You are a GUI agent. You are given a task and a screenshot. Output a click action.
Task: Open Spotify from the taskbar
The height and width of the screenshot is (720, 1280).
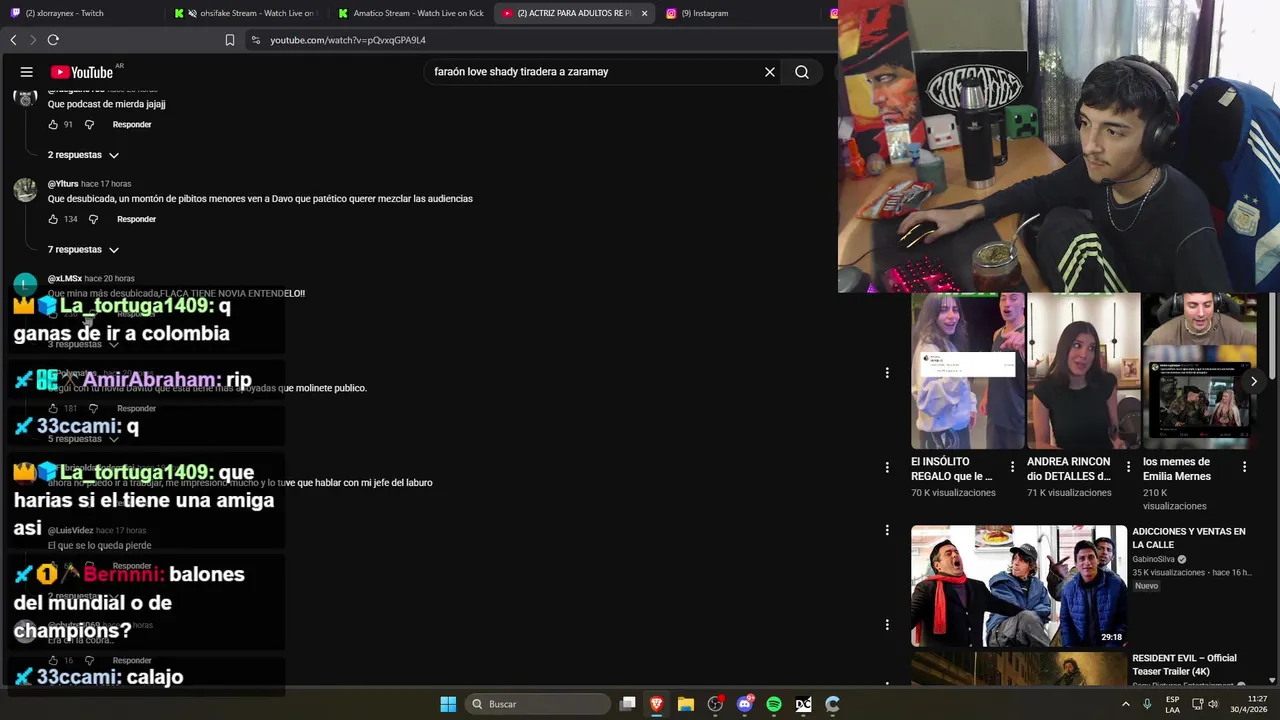[774, 704]
